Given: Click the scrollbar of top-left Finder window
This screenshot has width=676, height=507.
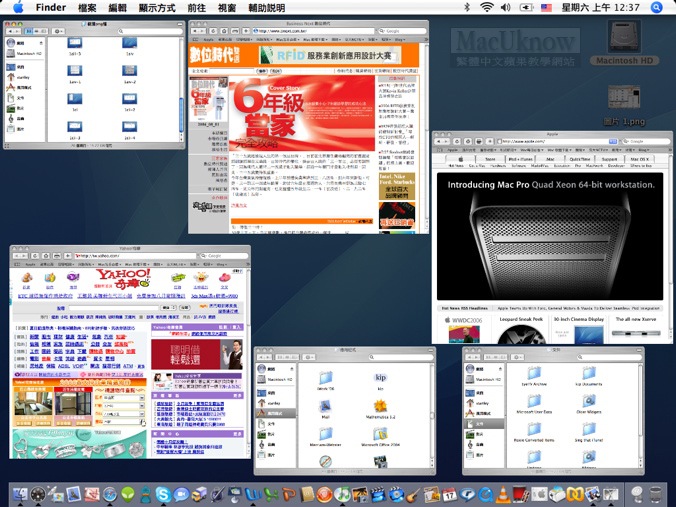Looking at the screenshot, I should 181,90.
